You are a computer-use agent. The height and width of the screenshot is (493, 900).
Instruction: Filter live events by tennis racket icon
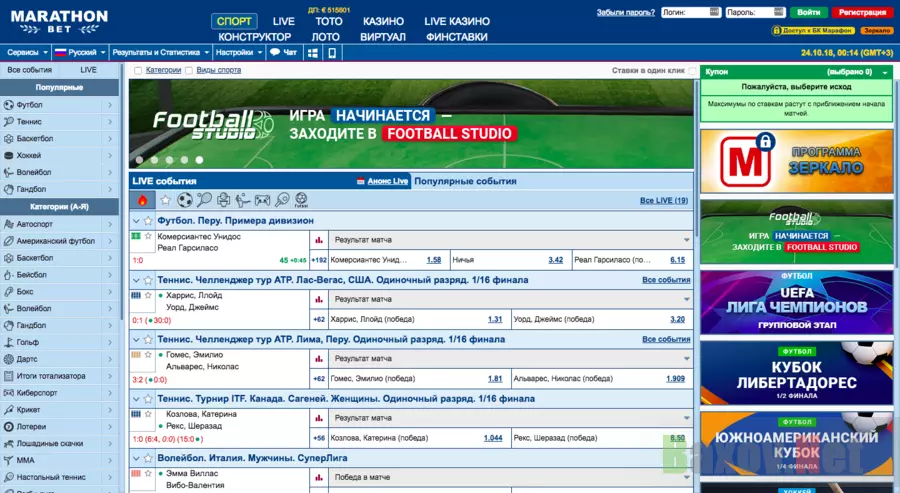[x=204, y=200]
